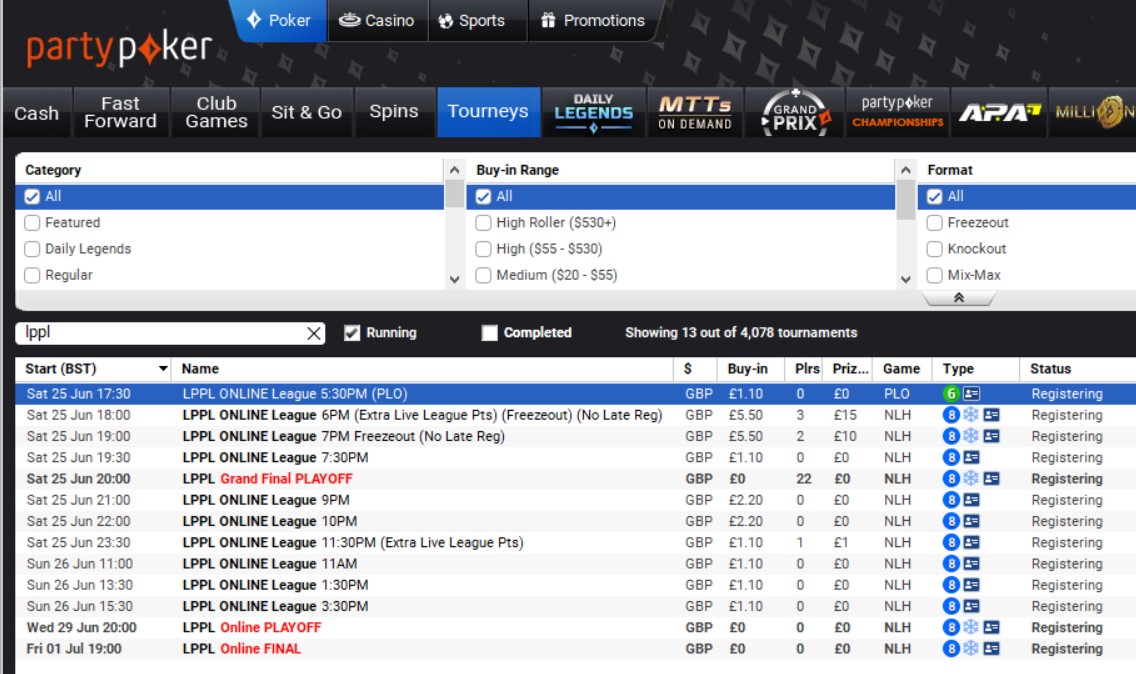Click snowflake icon in 6PM tournament row
The width and height of the screenshot is (1136, 674).
tap(971, 415)
